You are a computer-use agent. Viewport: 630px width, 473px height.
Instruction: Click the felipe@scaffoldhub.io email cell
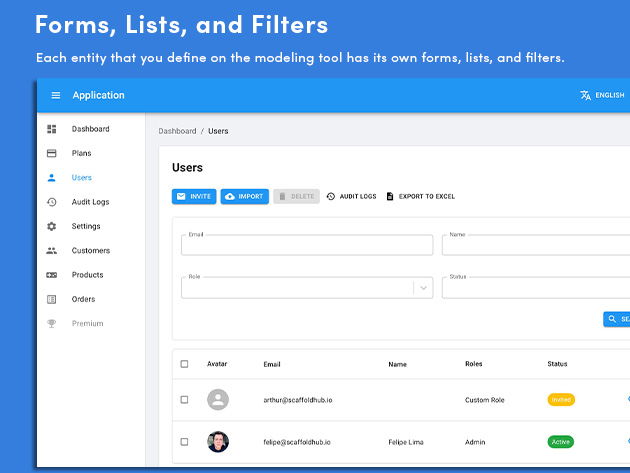tap(297, 442)
